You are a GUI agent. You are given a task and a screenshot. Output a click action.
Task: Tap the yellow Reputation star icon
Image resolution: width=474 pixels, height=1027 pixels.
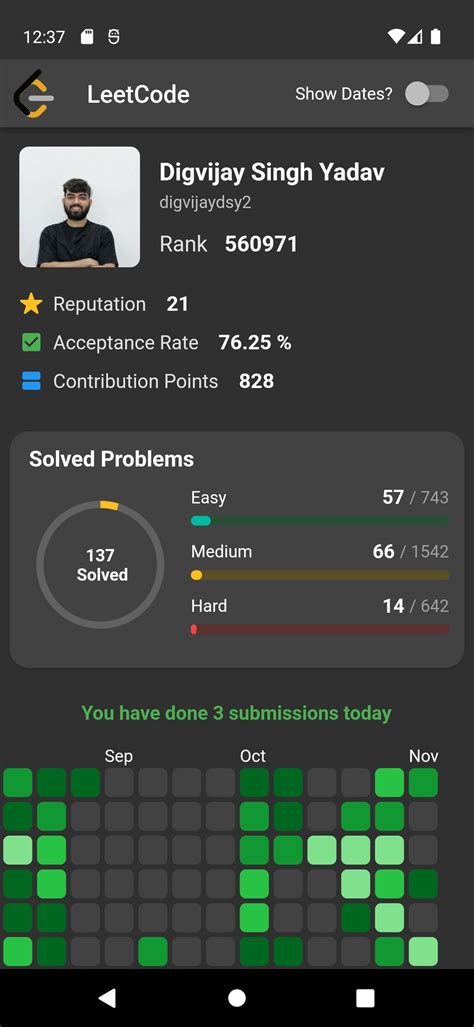[31, 304]
